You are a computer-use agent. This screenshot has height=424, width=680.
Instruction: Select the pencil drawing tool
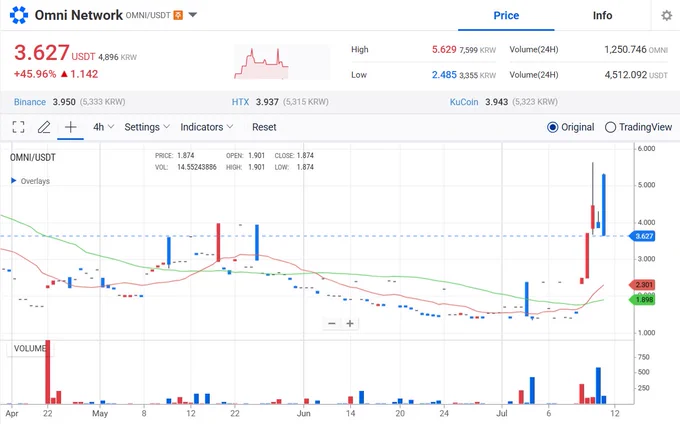click(44, 127)
